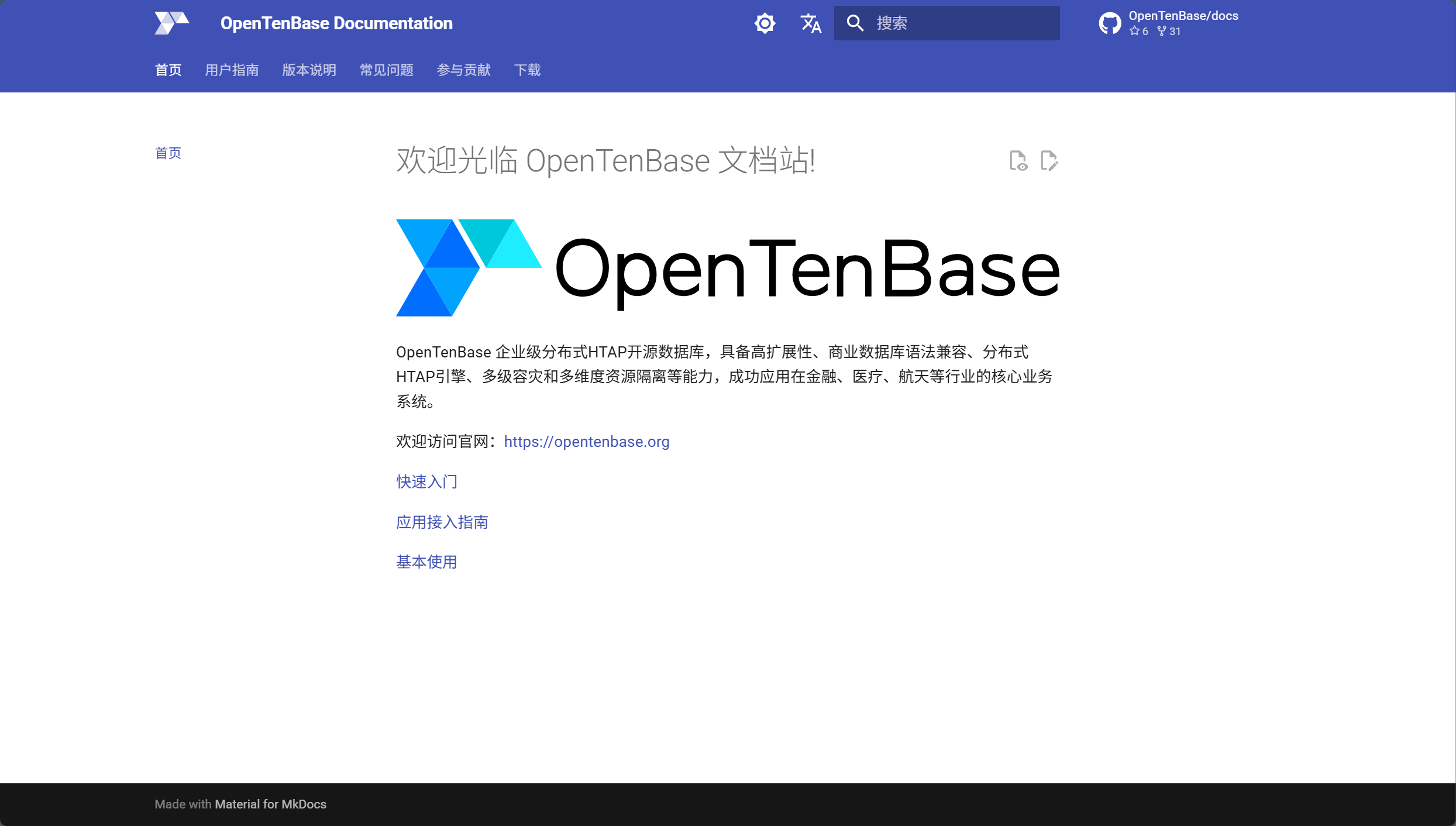Viewport: 1456px width, 826px height.
Task: Open the GitHub repository icon
Action: 1109,23
